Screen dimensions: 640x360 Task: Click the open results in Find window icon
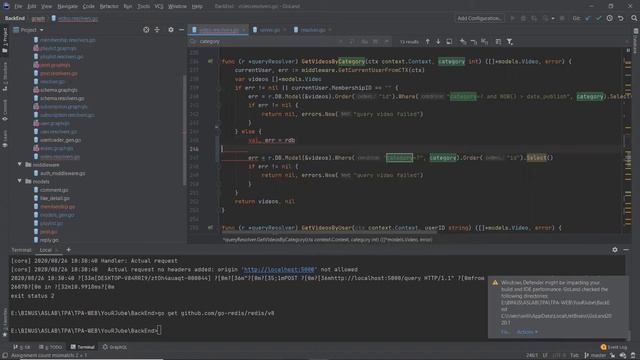coord(449,42)
